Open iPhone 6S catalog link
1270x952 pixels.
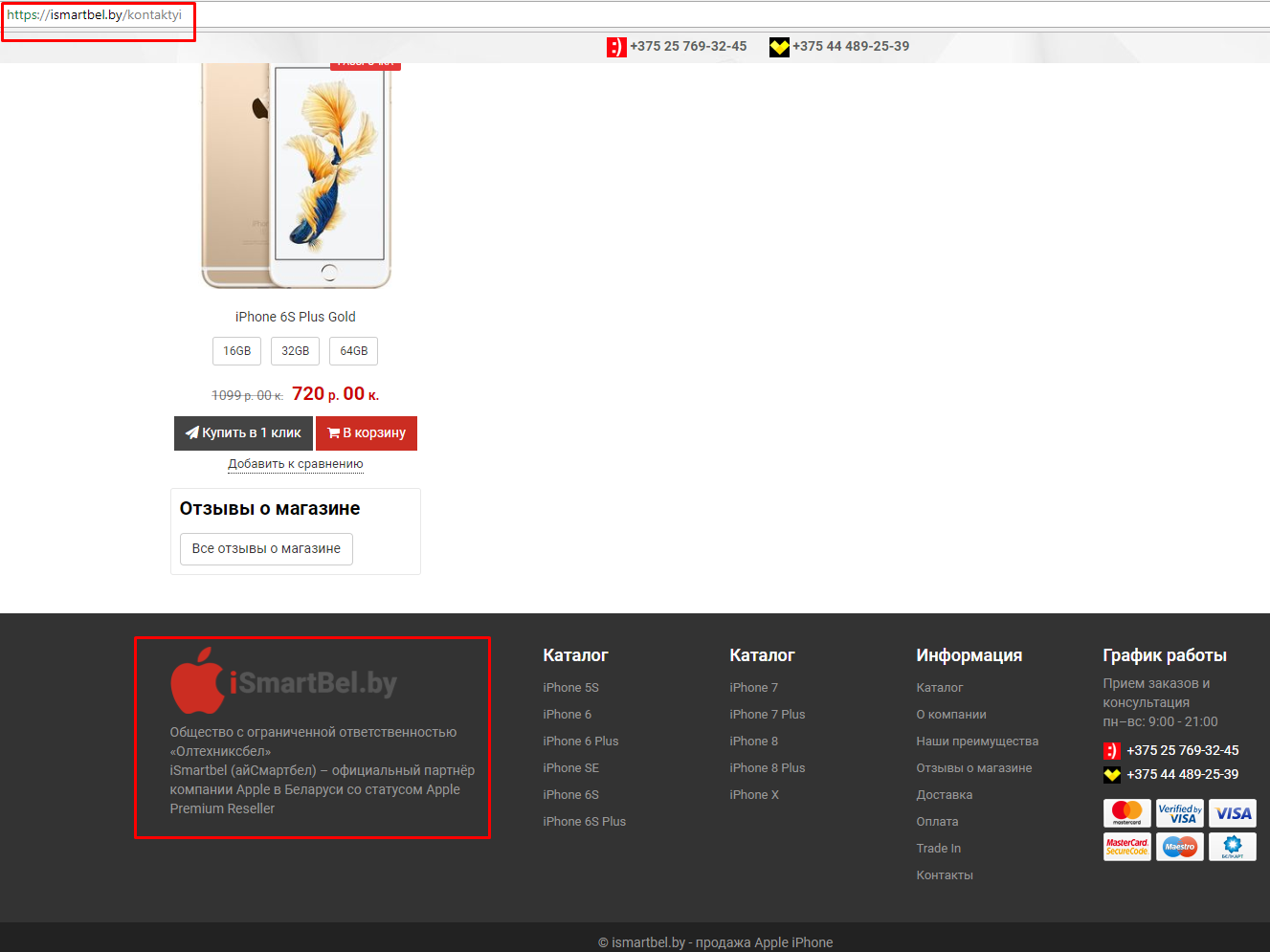tap(570, 795)
